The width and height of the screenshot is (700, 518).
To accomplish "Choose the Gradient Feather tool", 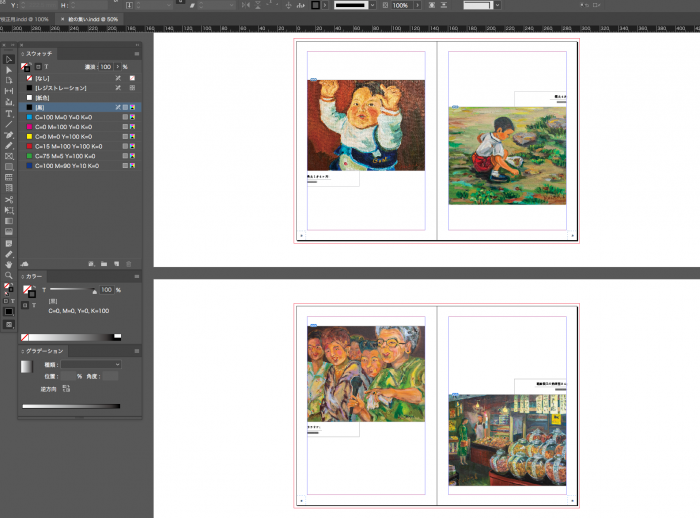I will [8, 232].
